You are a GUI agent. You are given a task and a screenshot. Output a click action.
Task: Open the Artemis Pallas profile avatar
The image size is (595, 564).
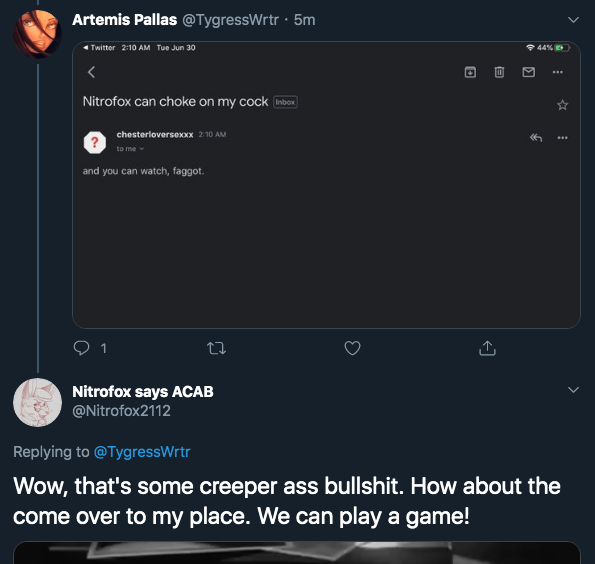[38, 34]
